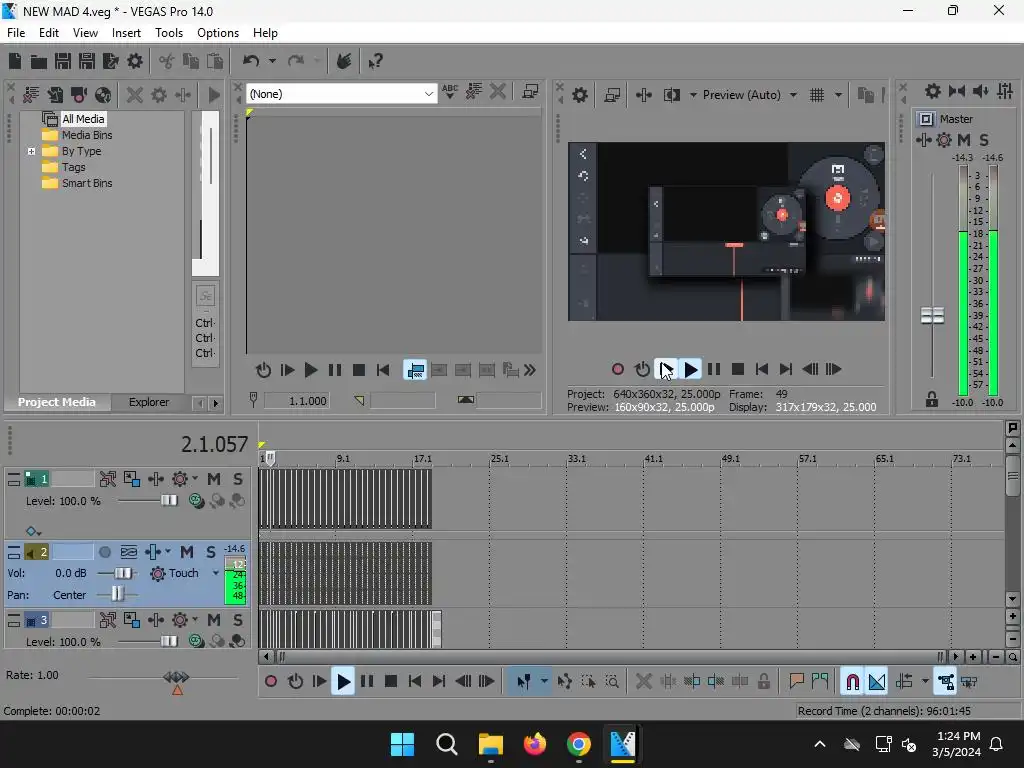Click the Get Media from Web globe icon
Viewport: 1024px width, 768px height.
(x=103, y=95)
